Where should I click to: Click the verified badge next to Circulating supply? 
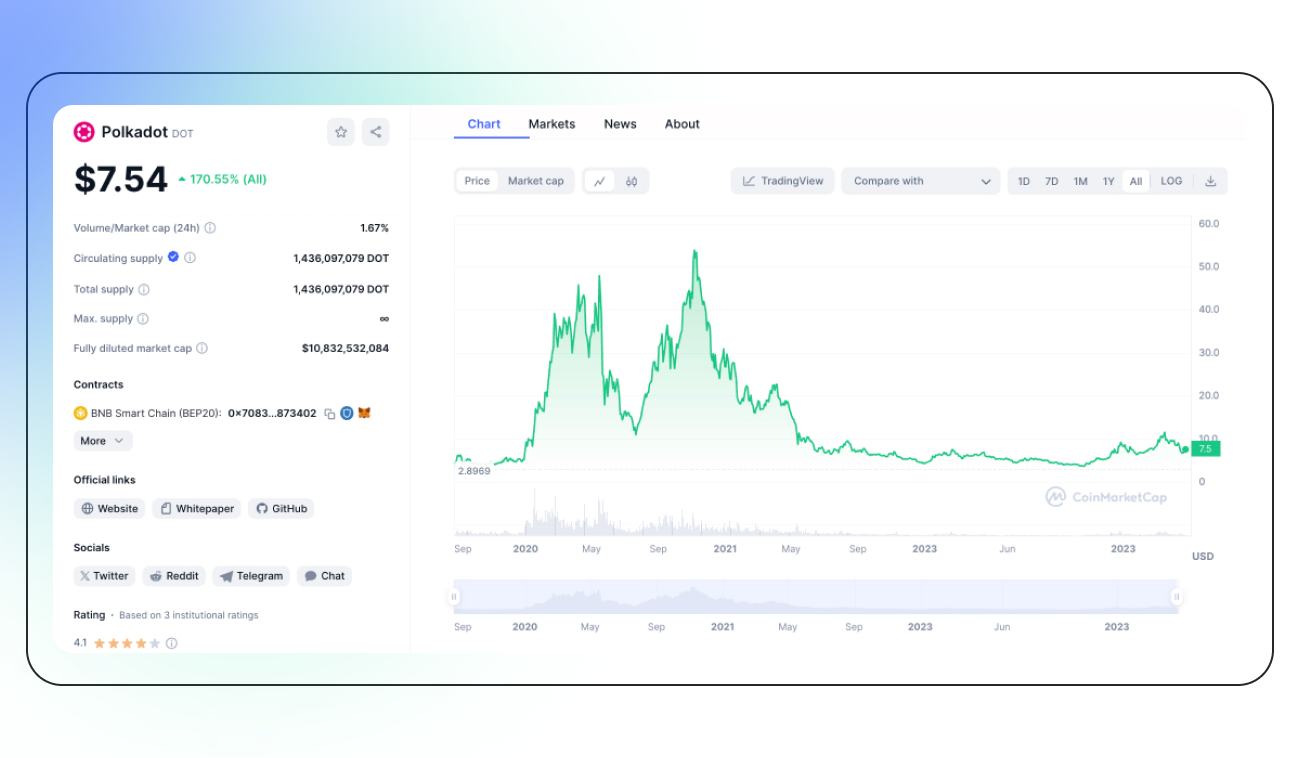pyautogui.click(x=173, y=257)
